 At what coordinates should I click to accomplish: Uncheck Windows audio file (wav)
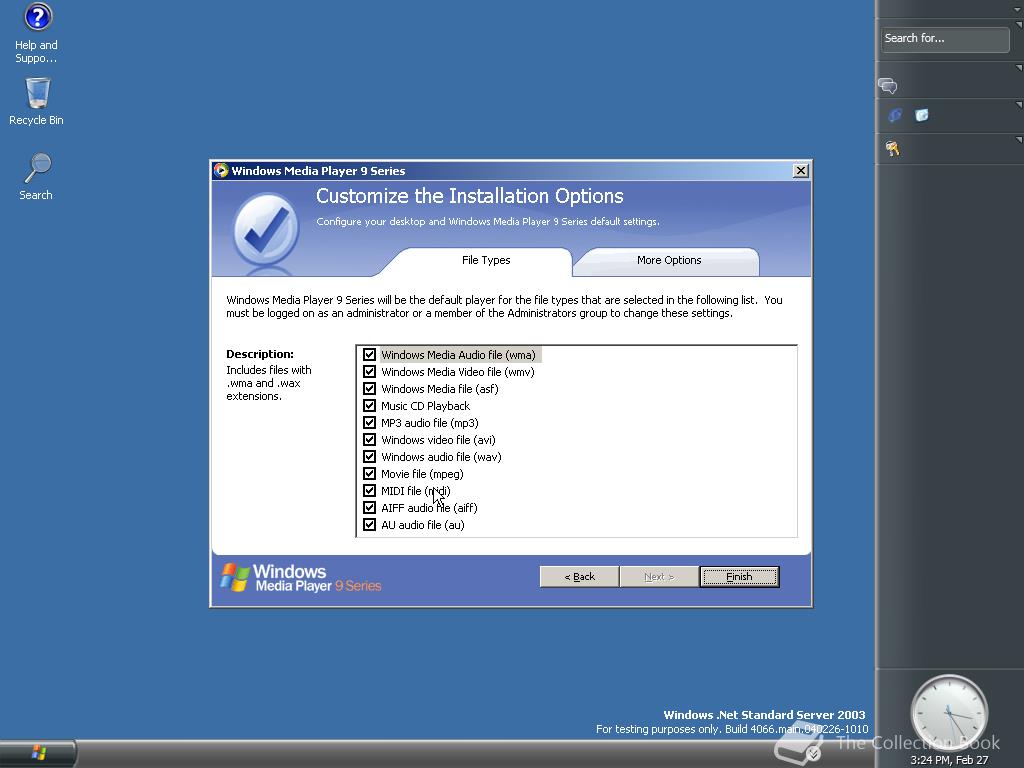370,456
